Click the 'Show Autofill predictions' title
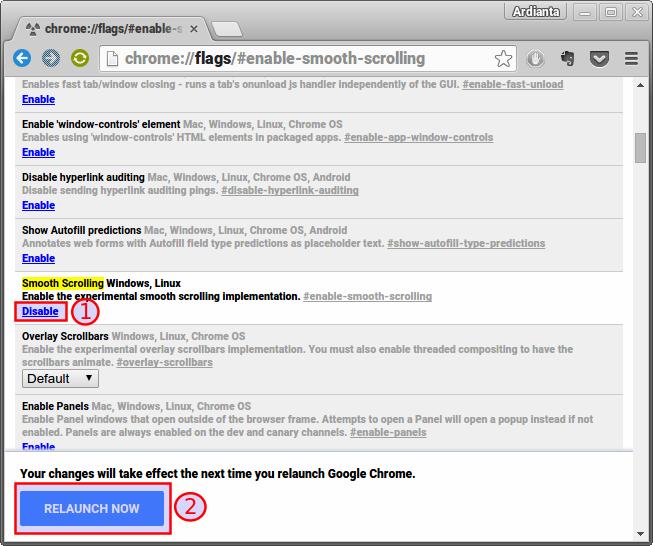Image resolution: width=653 pixels, height=546 pixels. 82,231
